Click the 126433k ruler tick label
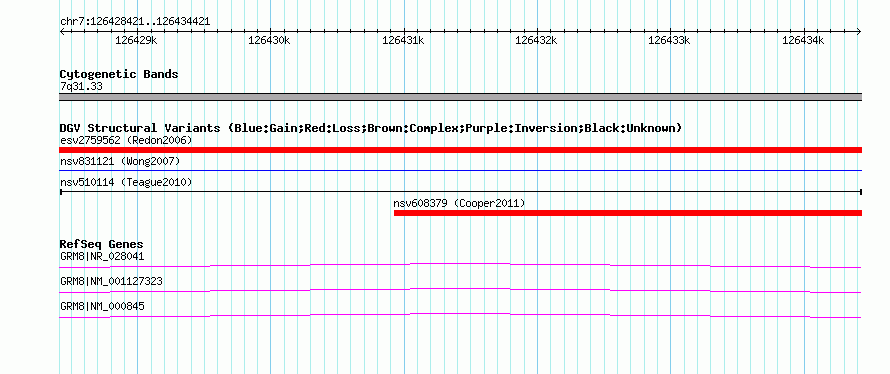Screen dimensions: 890x374 670,40
